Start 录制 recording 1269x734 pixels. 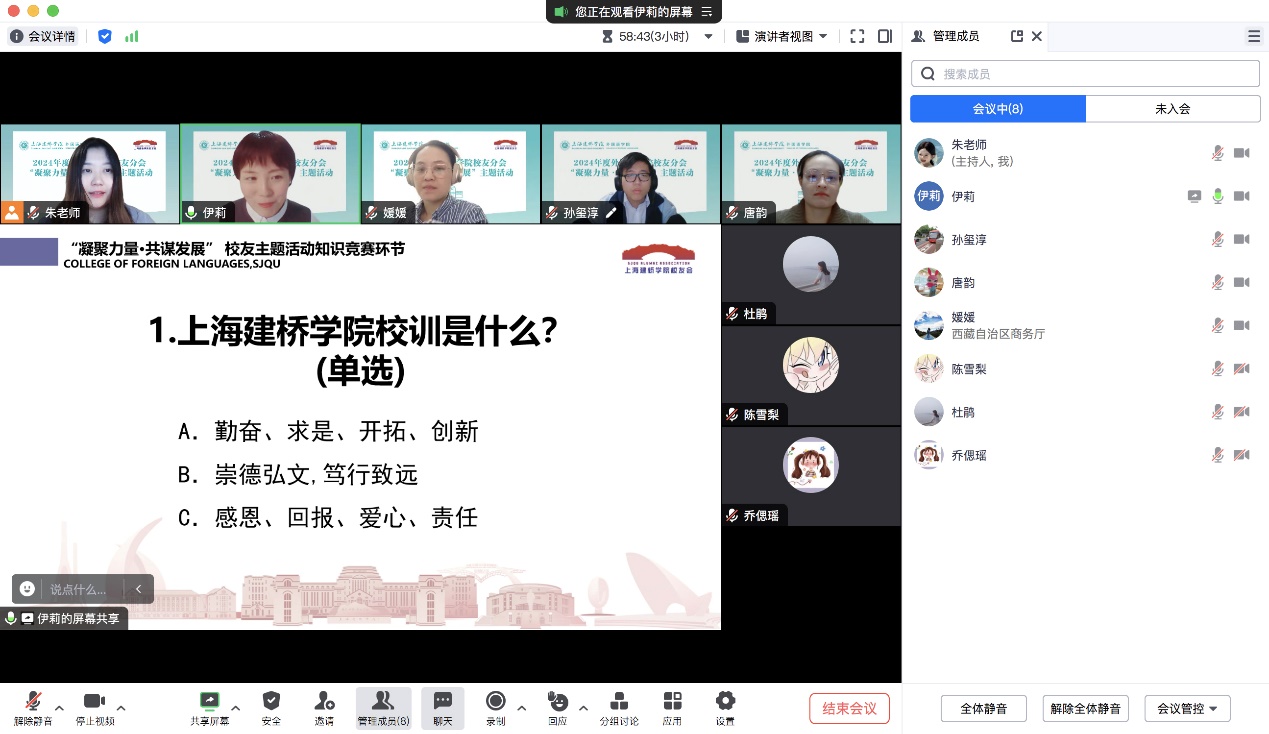pos(495,701)
